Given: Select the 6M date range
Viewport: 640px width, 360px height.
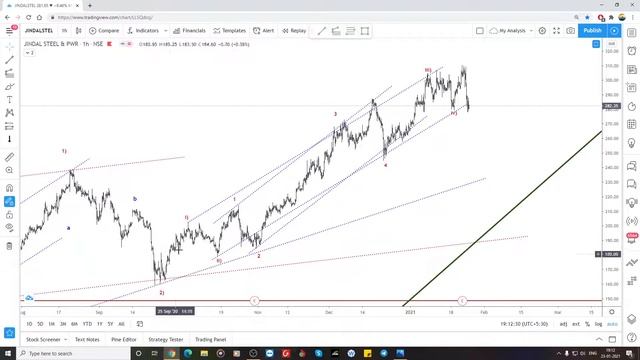Looking at the screenshot, I should 74,324.
